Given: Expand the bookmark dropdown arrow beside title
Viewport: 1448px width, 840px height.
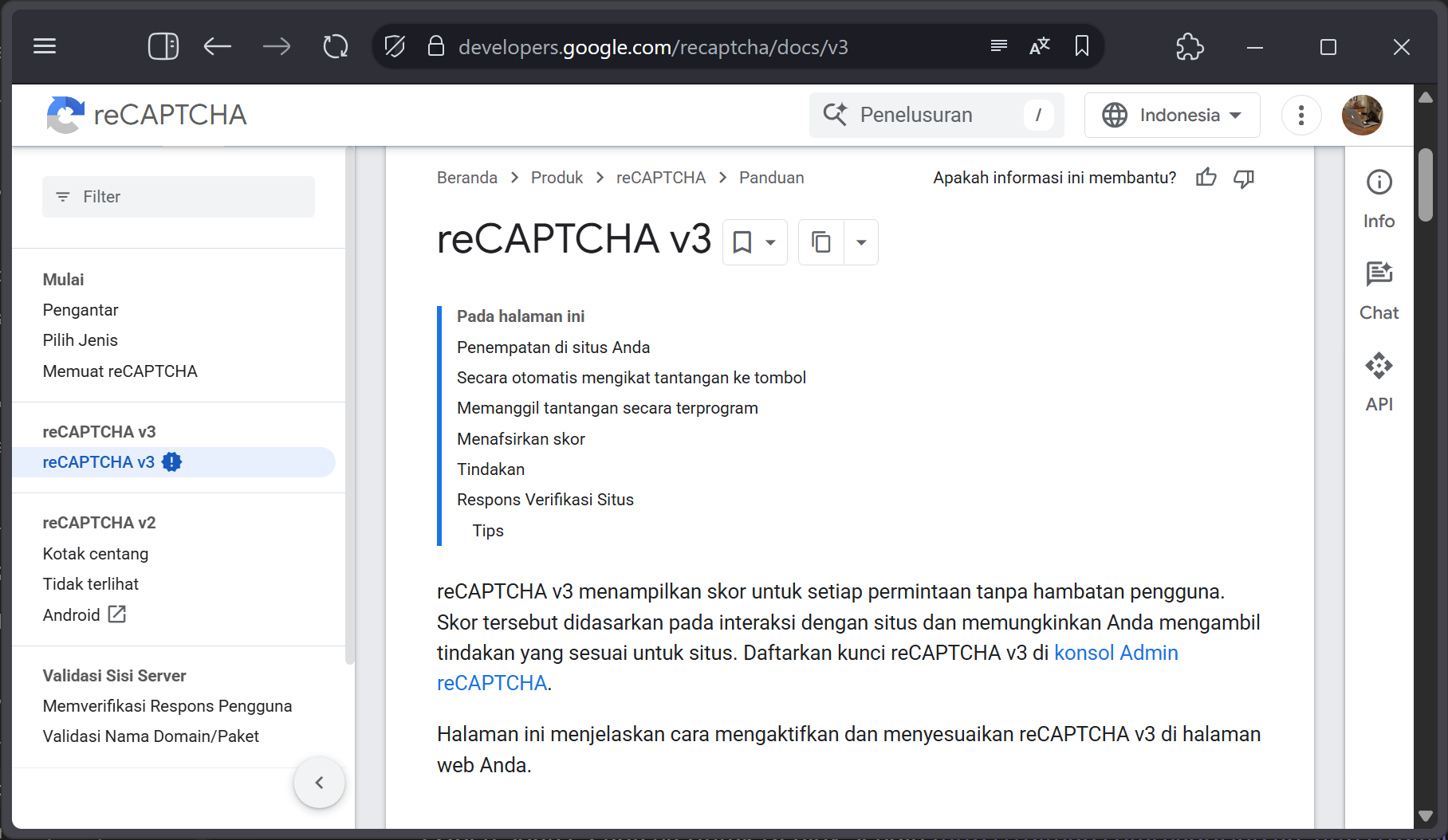Looking at the screenshot, I should coord(770,242).
